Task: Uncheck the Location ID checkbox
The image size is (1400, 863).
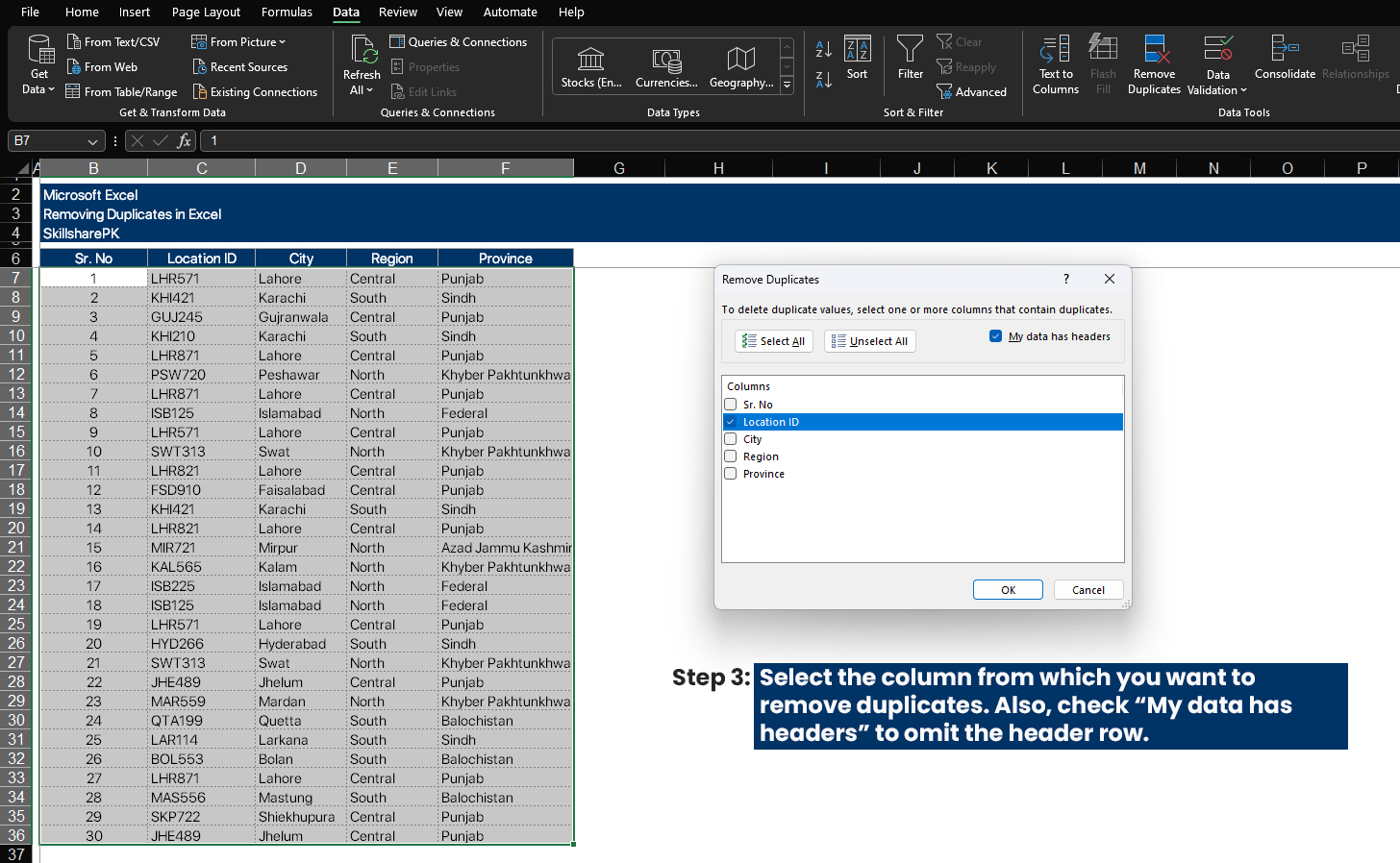Action: [731, 422]
